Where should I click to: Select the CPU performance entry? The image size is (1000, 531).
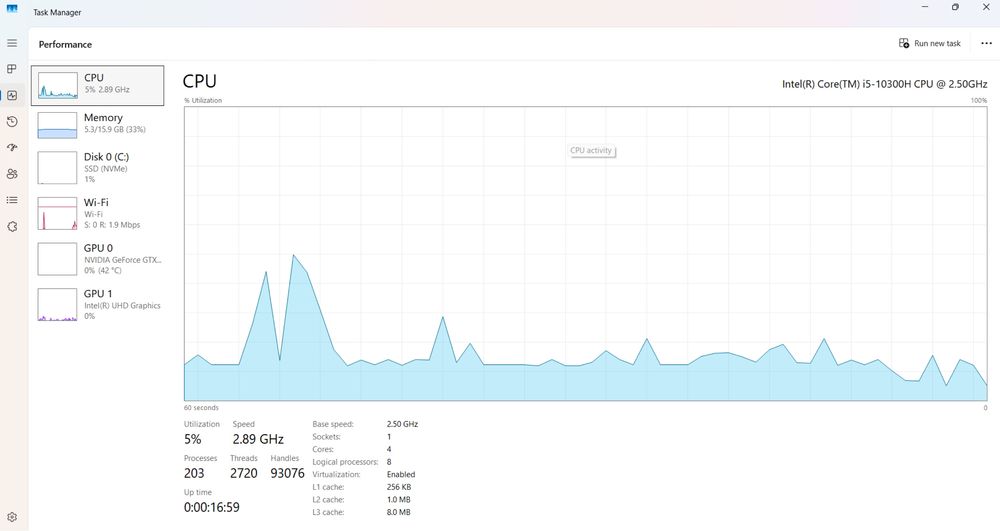click(98, 85)
